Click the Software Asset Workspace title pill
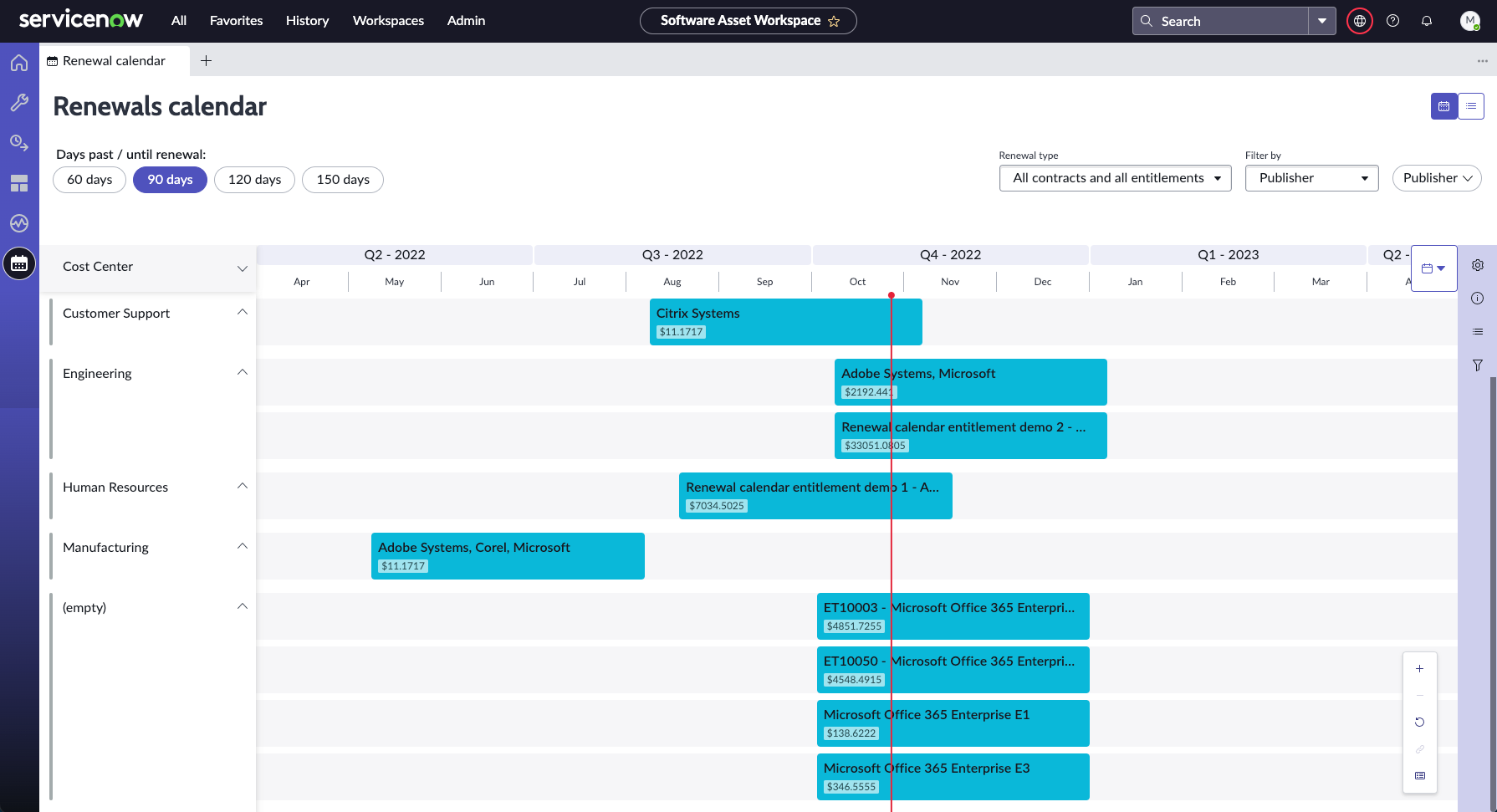The image size is (1497, 812). pyautogui.click(x=748, y=21)
